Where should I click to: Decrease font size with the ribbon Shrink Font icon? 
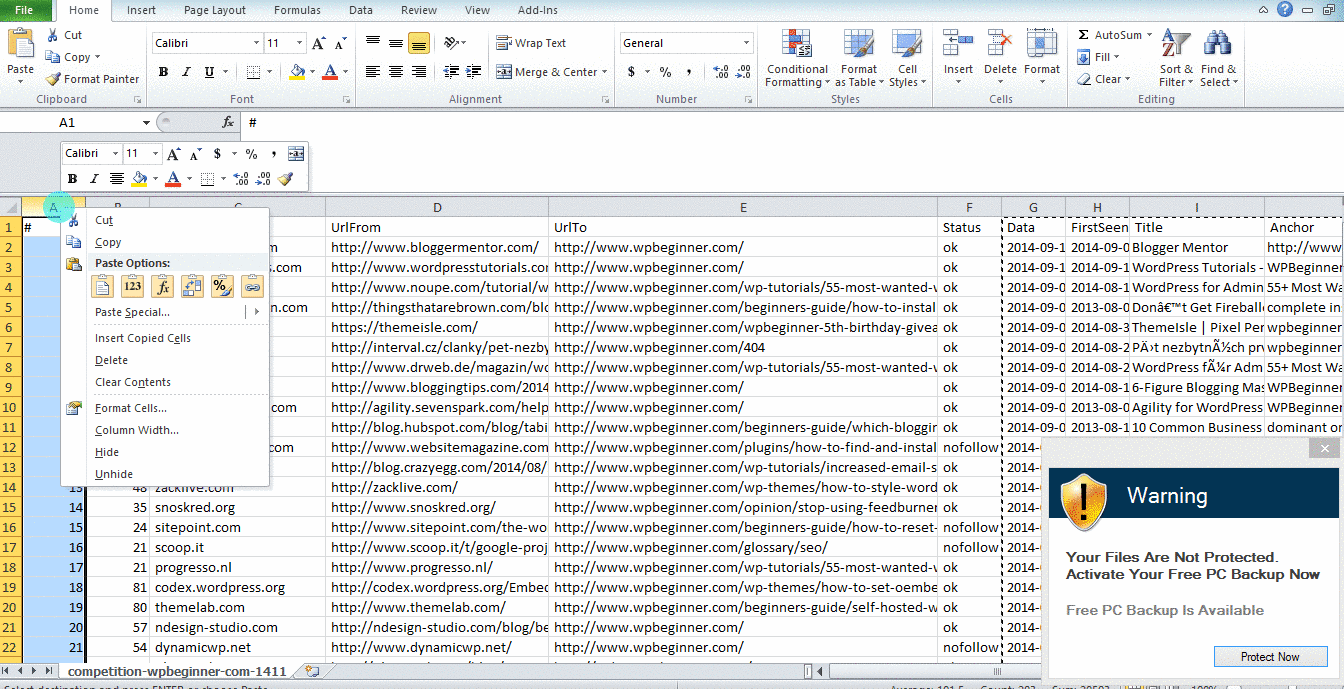341,43
